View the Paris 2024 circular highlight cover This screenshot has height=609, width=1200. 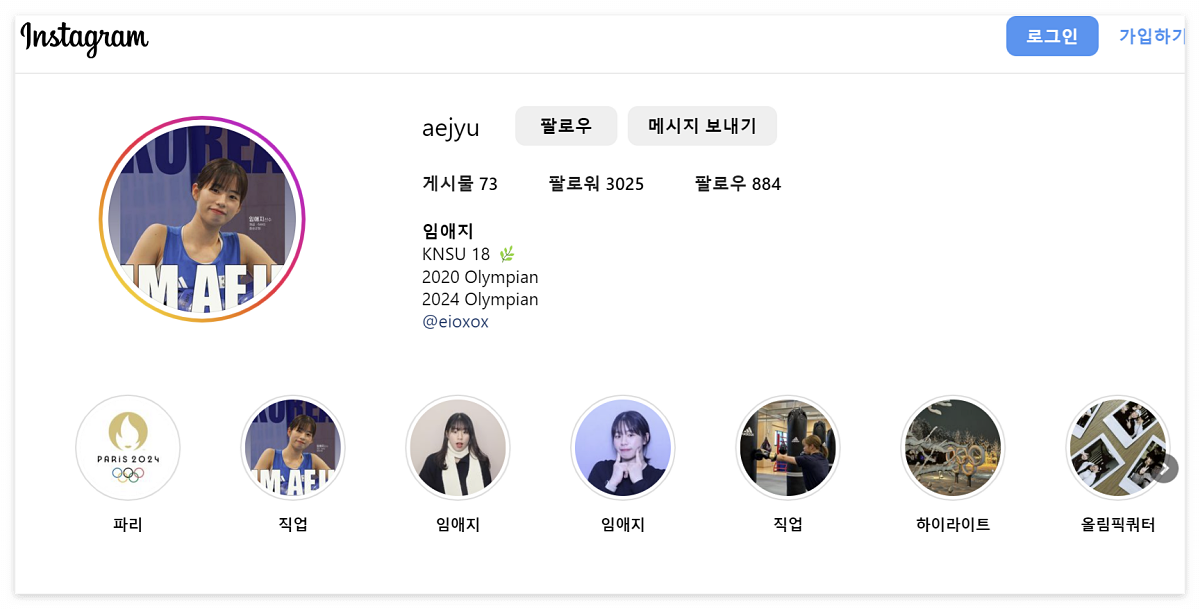128,448
